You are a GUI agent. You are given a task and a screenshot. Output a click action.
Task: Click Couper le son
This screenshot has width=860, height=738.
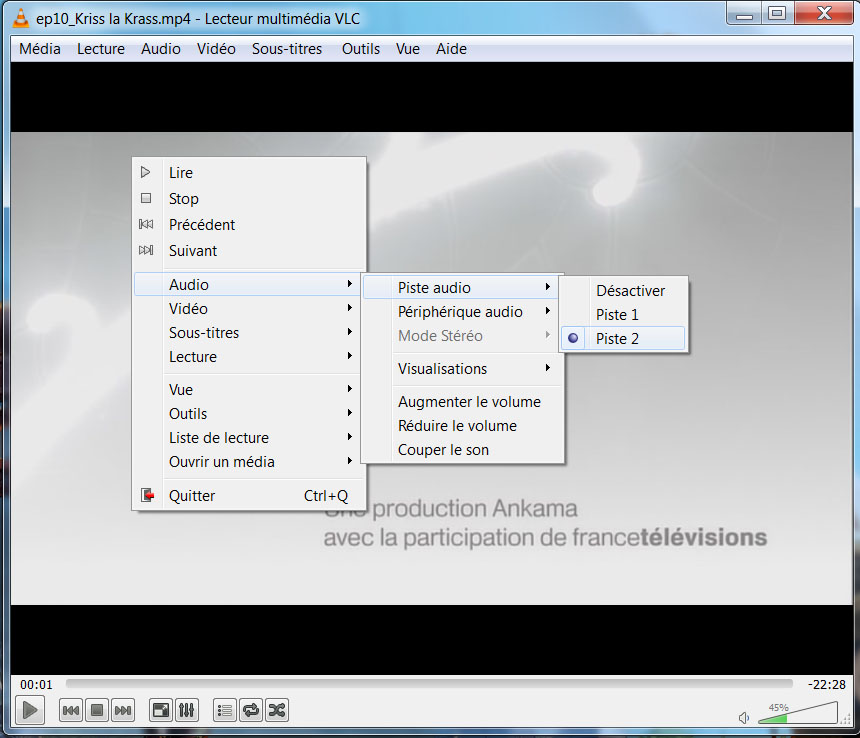coord(462,450)
